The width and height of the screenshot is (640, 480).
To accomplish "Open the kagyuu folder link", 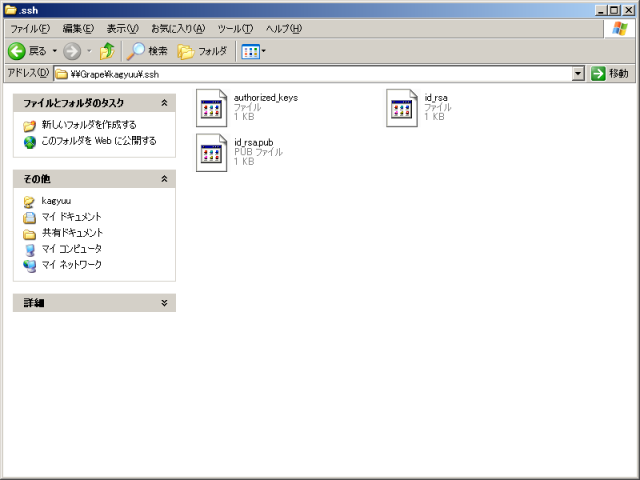I will click(56, 201).
